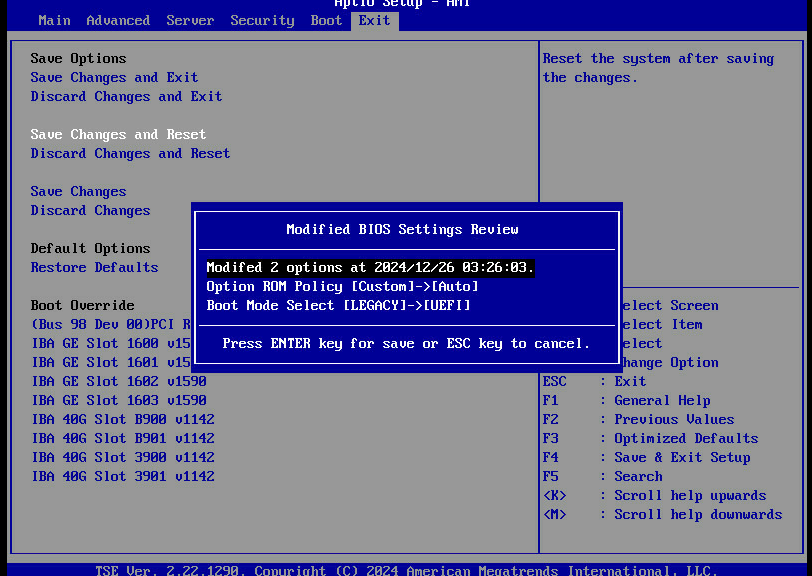Choose Discard Changes and Exit
This screenshot has width=812, height=576.
pyautogui.click(x=126, y=96)
